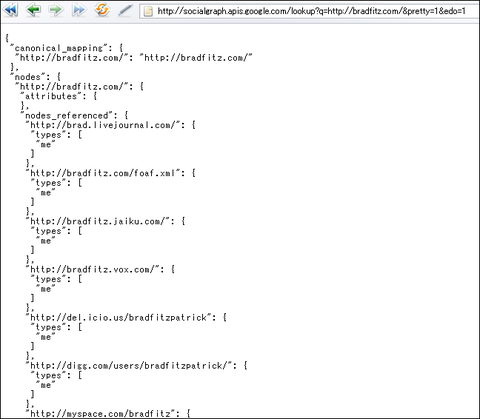
Task: Click the blue fast-forward double-arrow icon
Action: [79, 10]
